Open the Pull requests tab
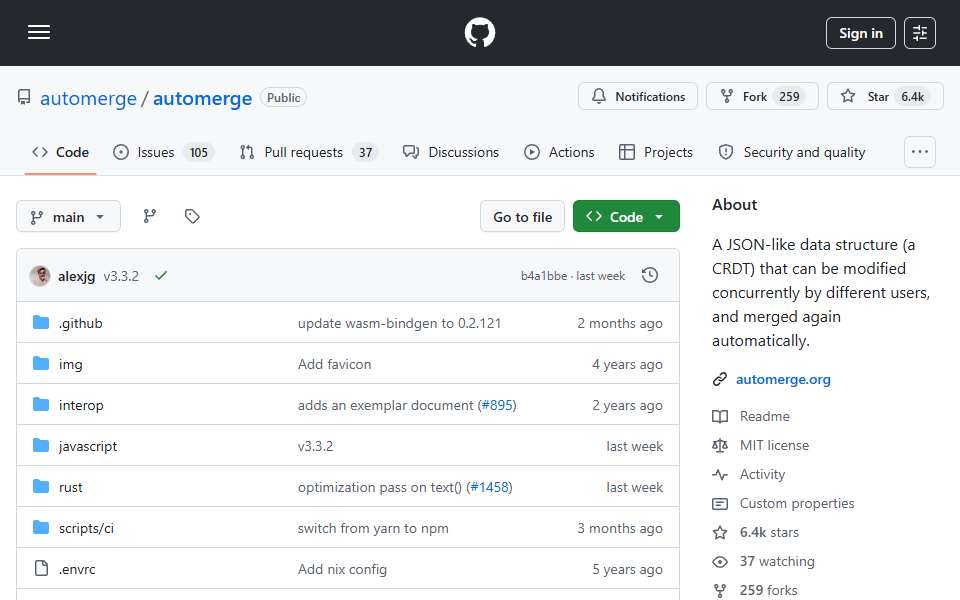 click(309, 152)
